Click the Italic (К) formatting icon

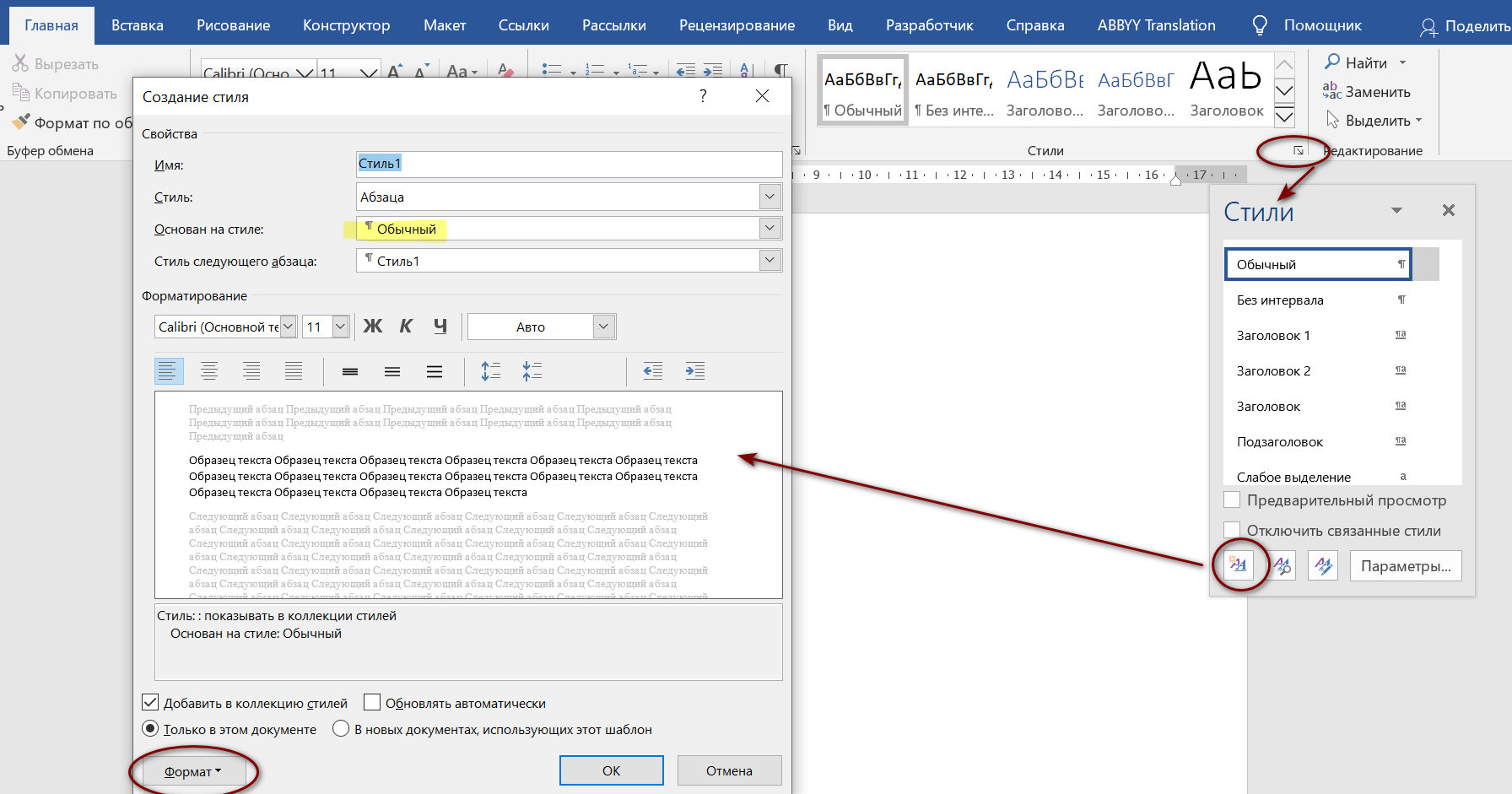click(x=406, y=327)
